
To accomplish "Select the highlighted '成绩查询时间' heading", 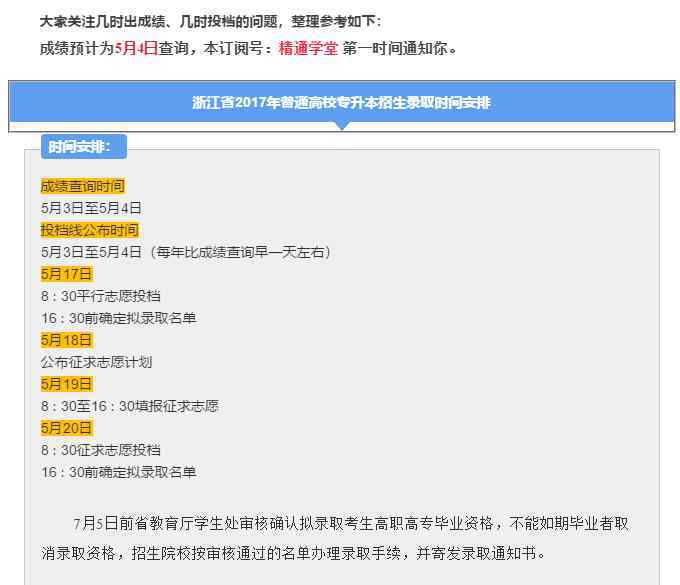I will coord(82,186).
